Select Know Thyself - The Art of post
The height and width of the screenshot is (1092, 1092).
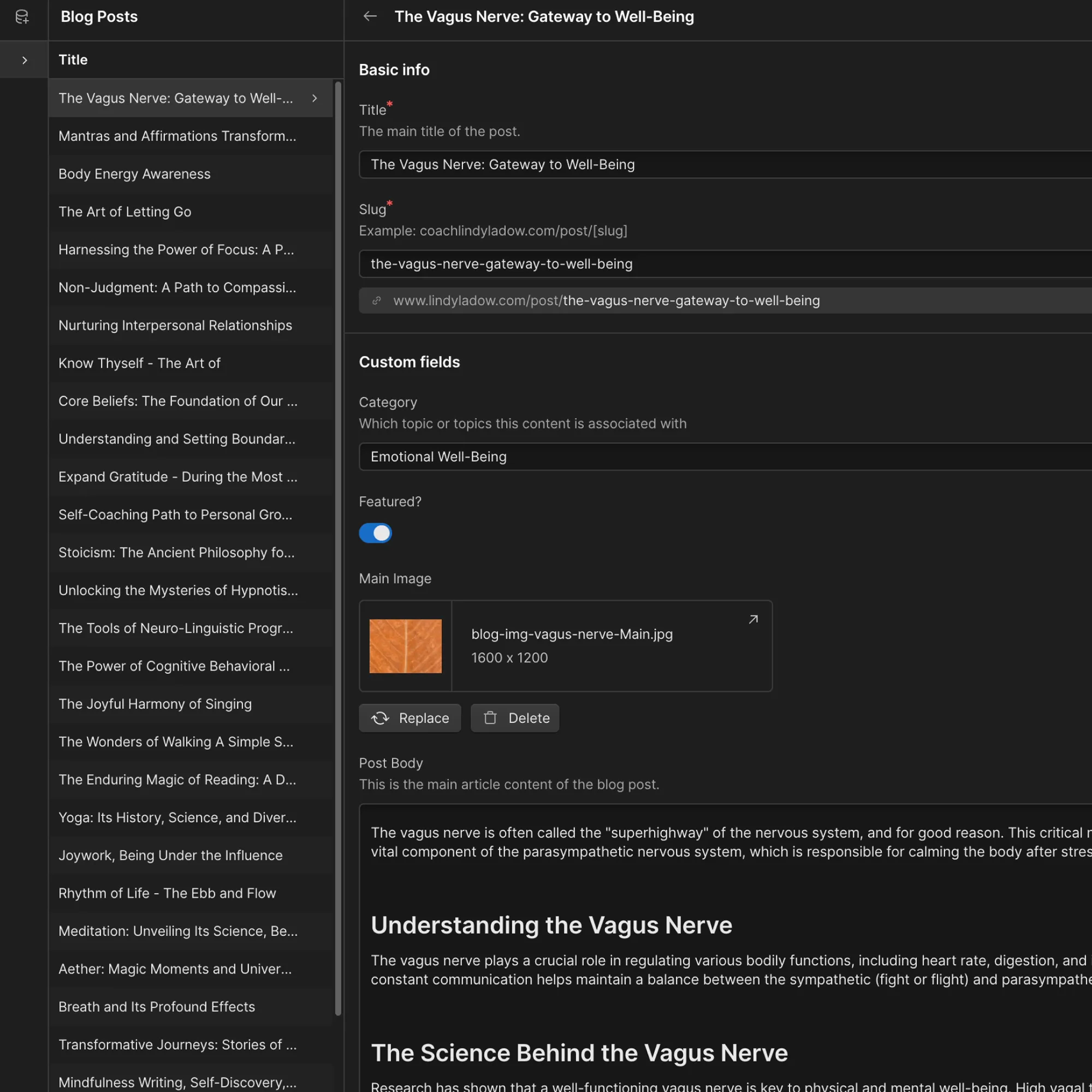191,363
